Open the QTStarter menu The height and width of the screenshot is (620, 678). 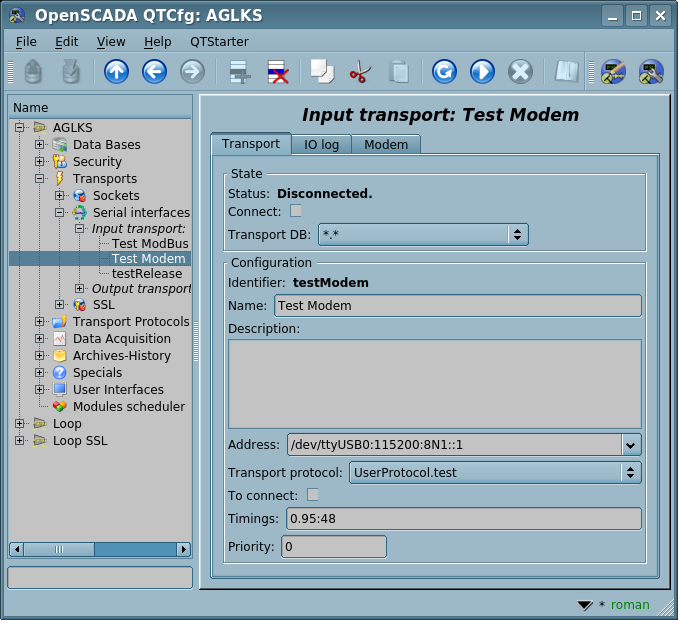[x=219, y=42]
